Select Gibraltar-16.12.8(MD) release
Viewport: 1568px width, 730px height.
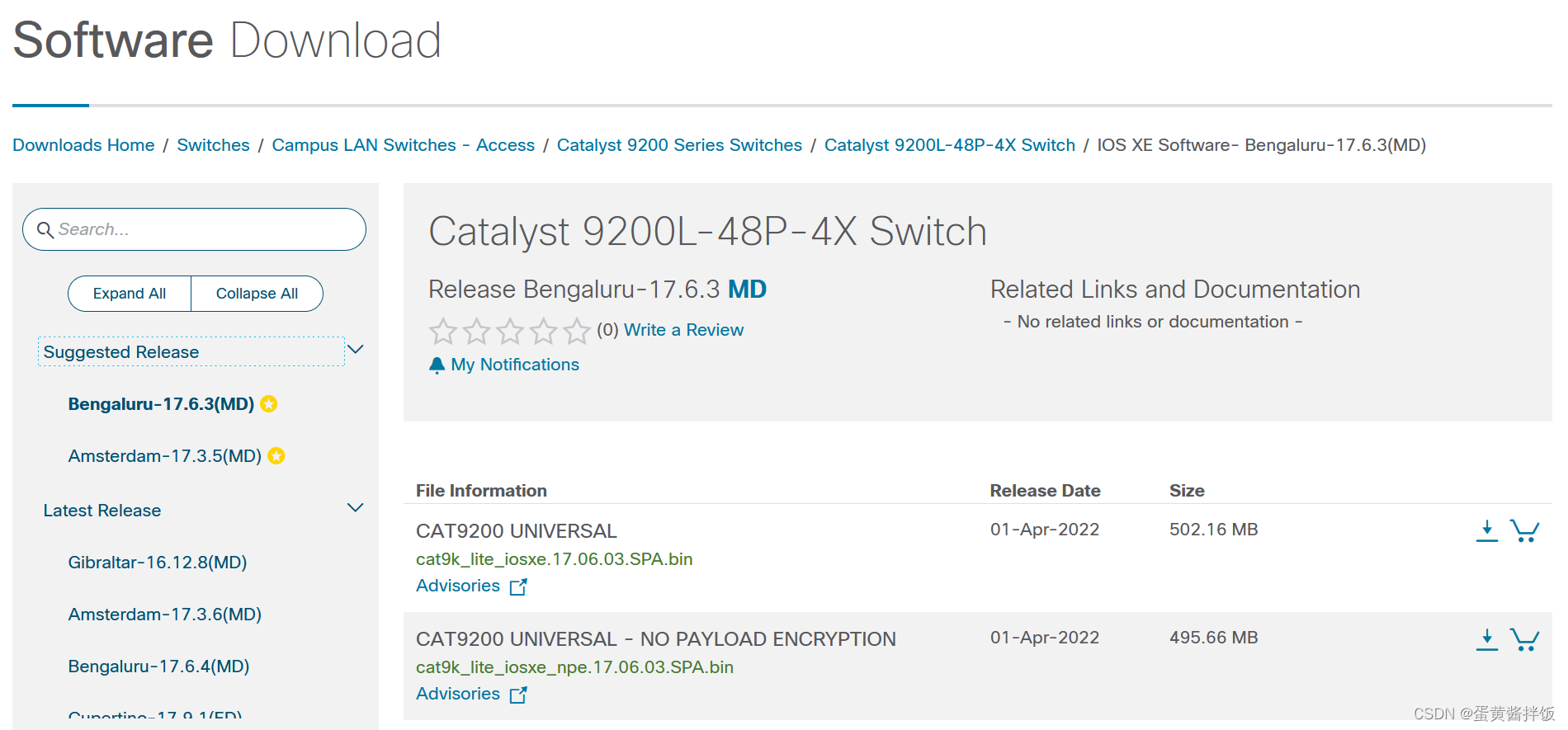pos(158,563)
